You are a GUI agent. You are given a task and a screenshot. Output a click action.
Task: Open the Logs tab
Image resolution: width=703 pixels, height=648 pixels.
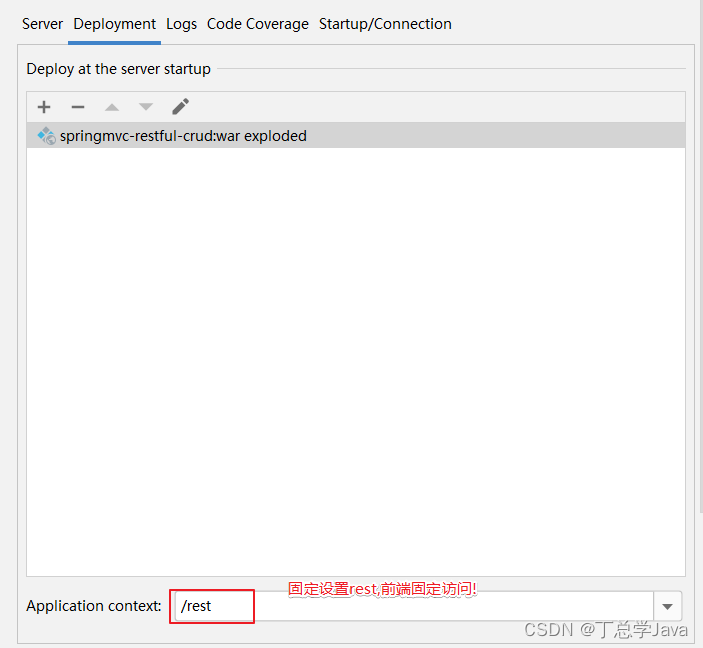coord(181,24)
